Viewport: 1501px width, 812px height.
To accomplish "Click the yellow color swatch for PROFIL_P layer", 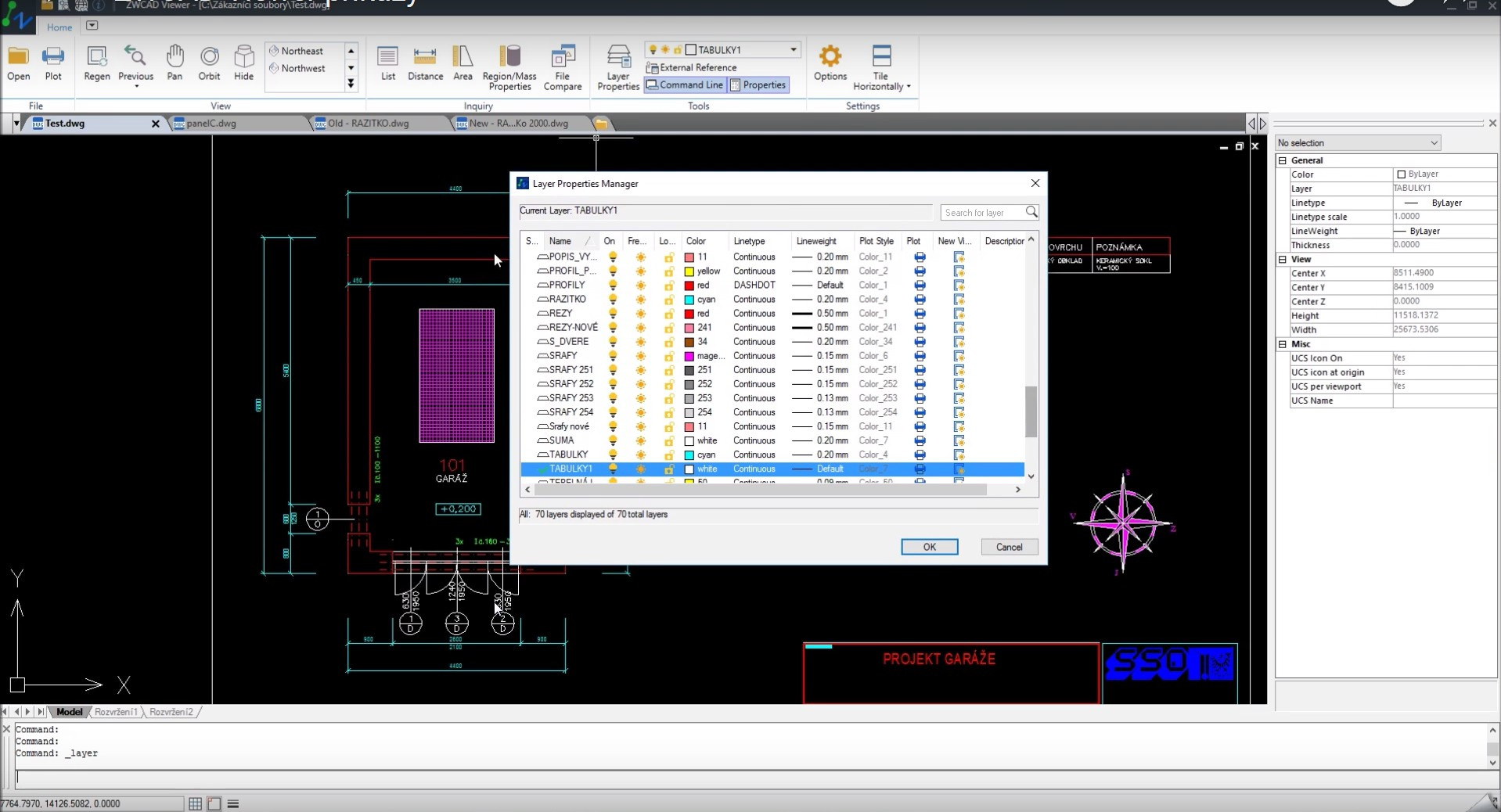I will tap(689, 271).
